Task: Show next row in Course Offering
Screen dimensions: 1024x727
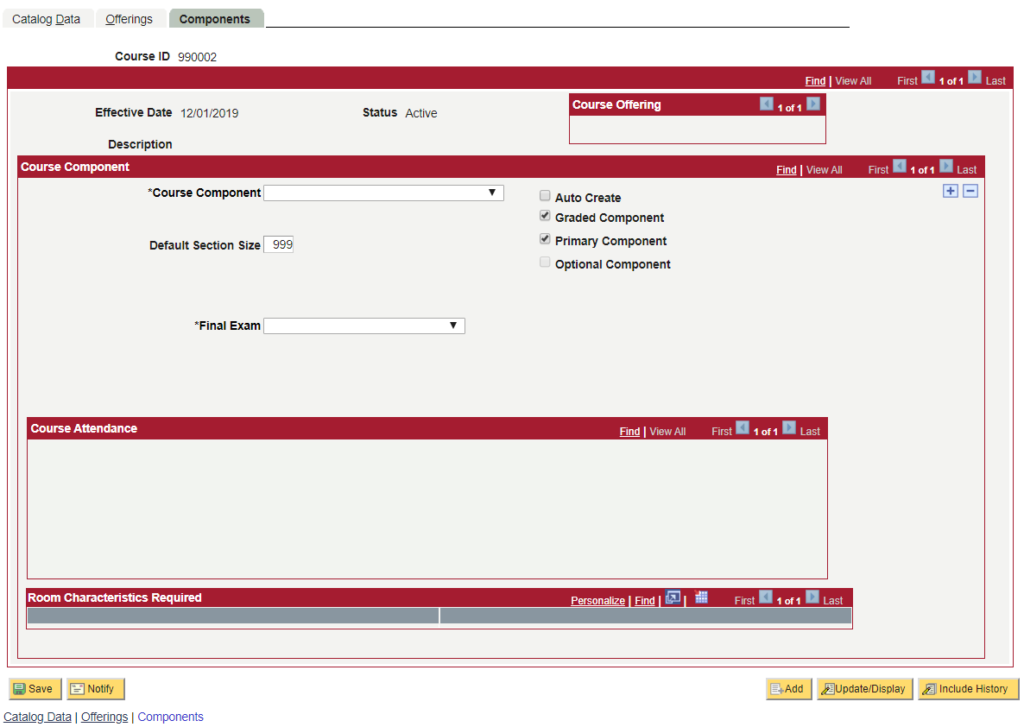Action: coord(813,104)
